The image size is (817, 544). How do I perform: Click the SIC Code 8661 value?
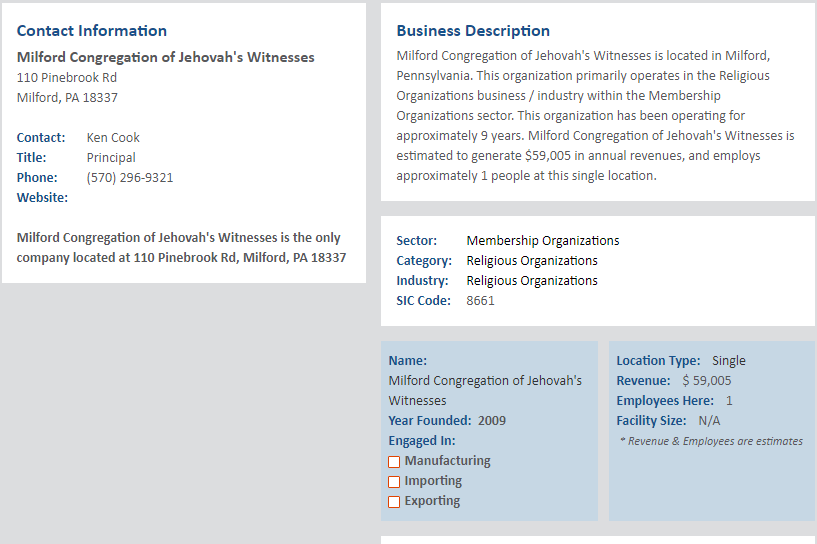point(480,301)
